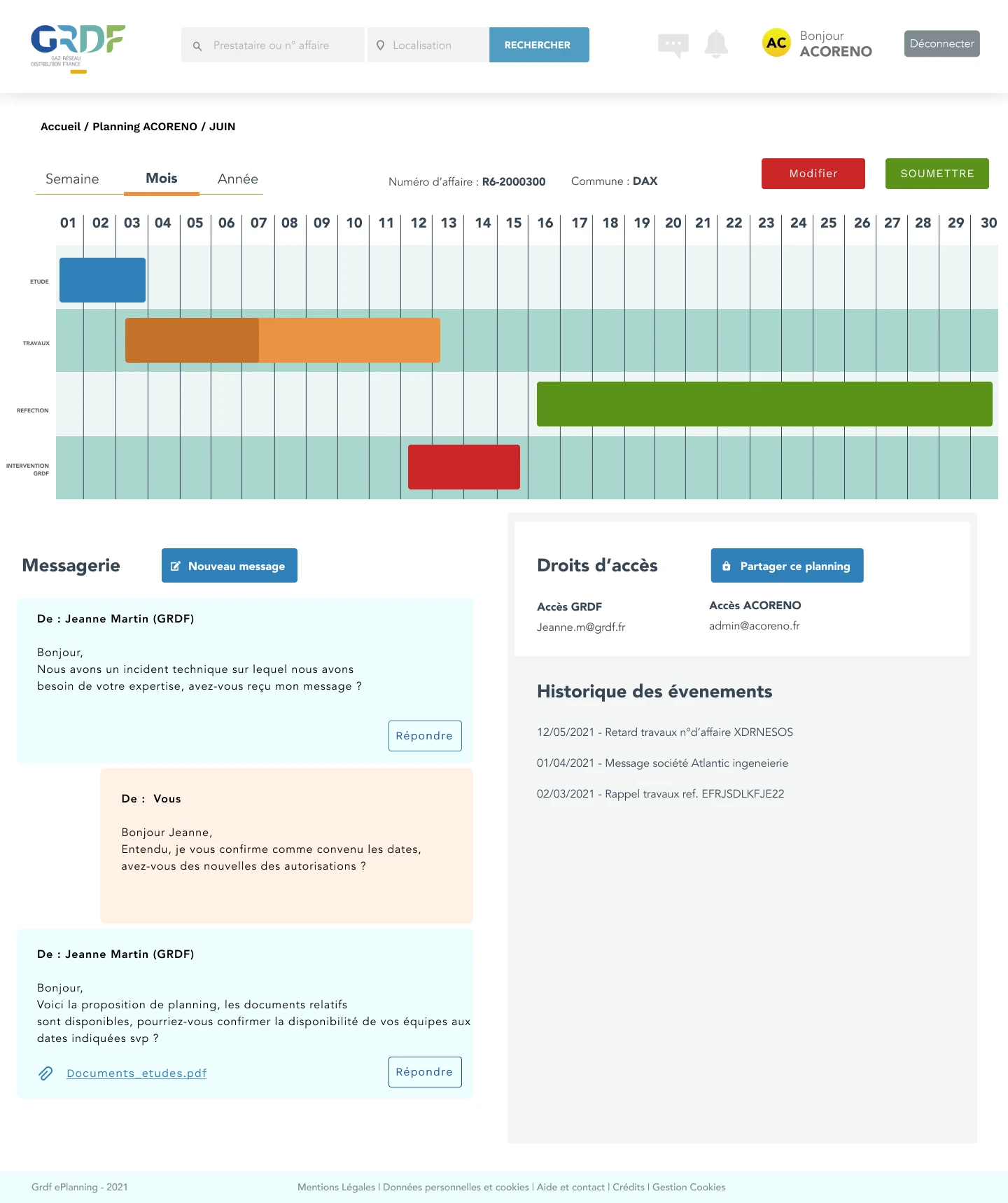Reply to the incident technique message
Image resolution: width=1008 pixels, height=1203 pixels.
tap(425, 736)
